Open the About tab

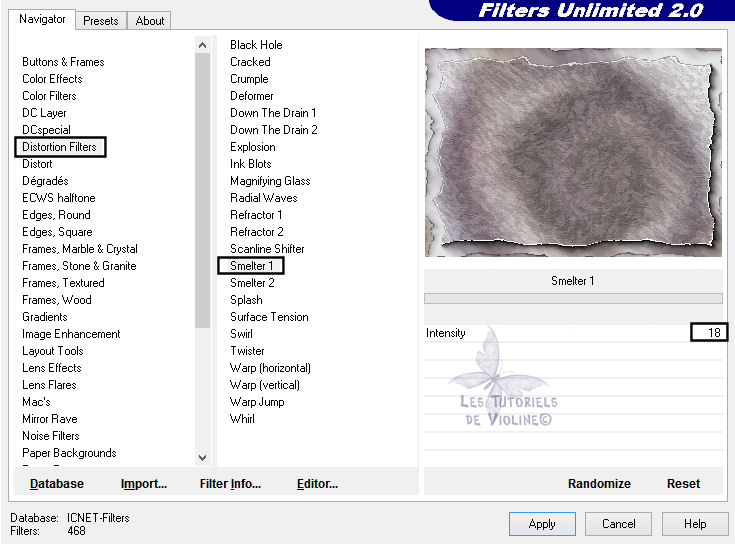(x=150, y=20)
